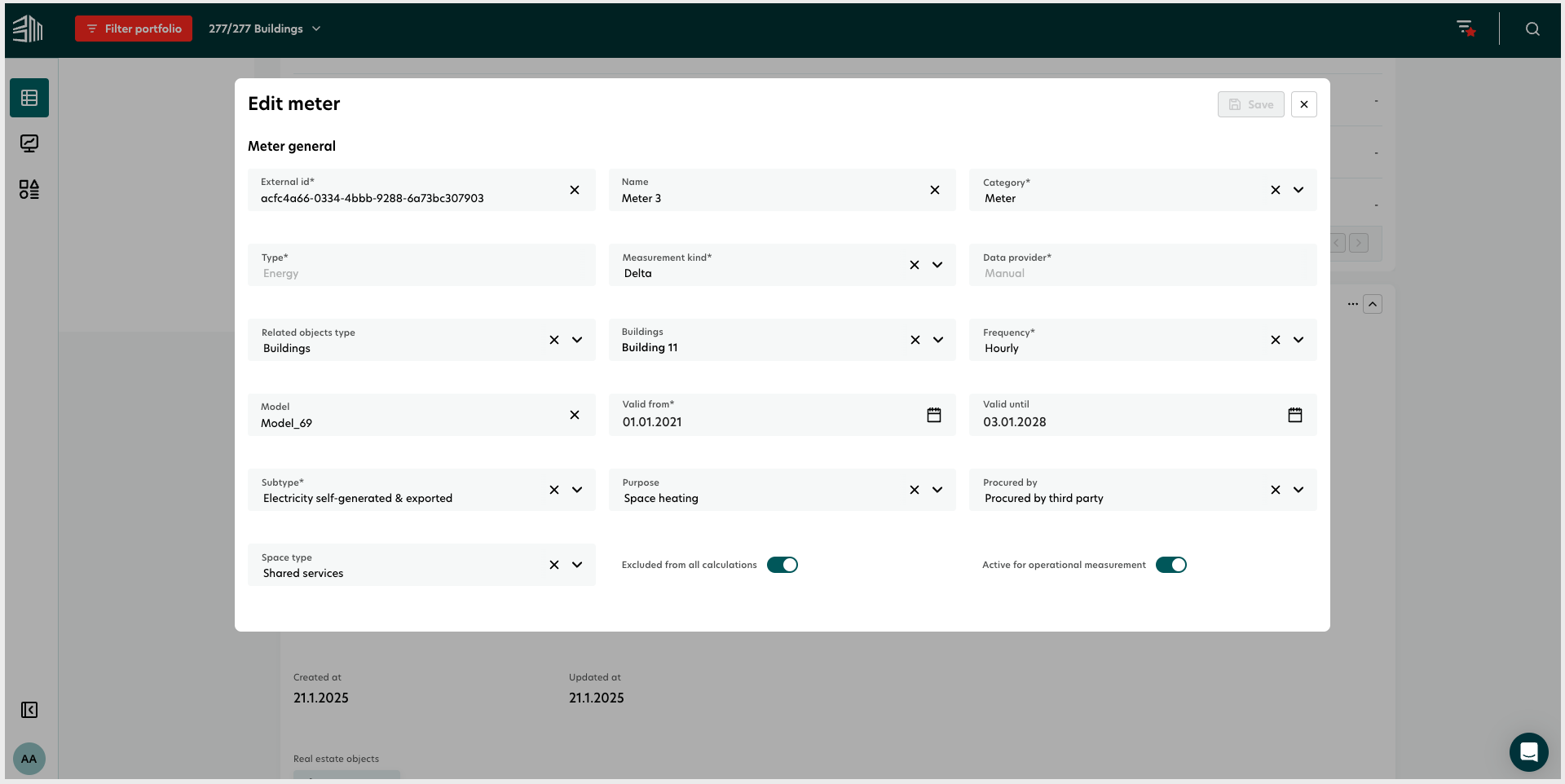Viewport: 1565px width, 784px height.
Task: Click the disabled Type field Energy
Action: (x=421, y=265)
